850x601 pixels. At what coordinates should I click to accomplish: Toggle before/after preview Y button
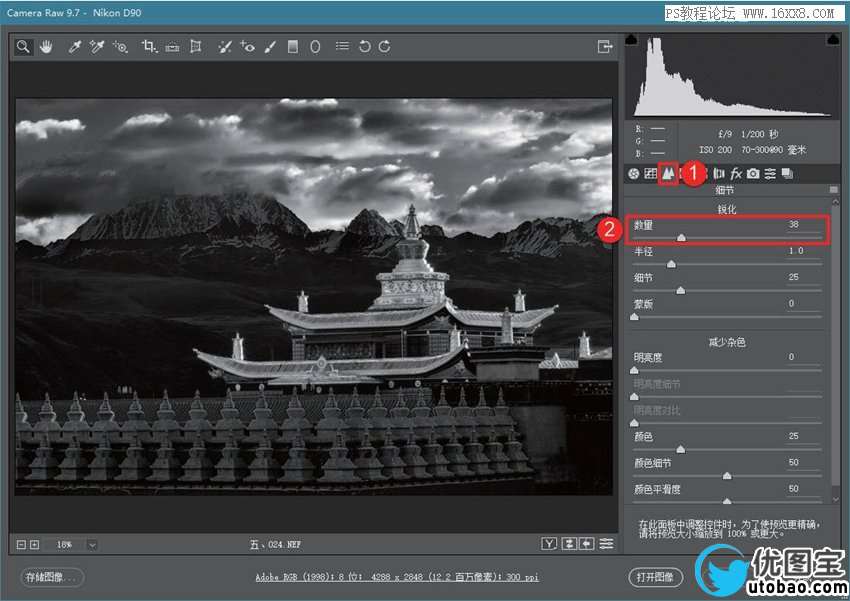[549, 544]
